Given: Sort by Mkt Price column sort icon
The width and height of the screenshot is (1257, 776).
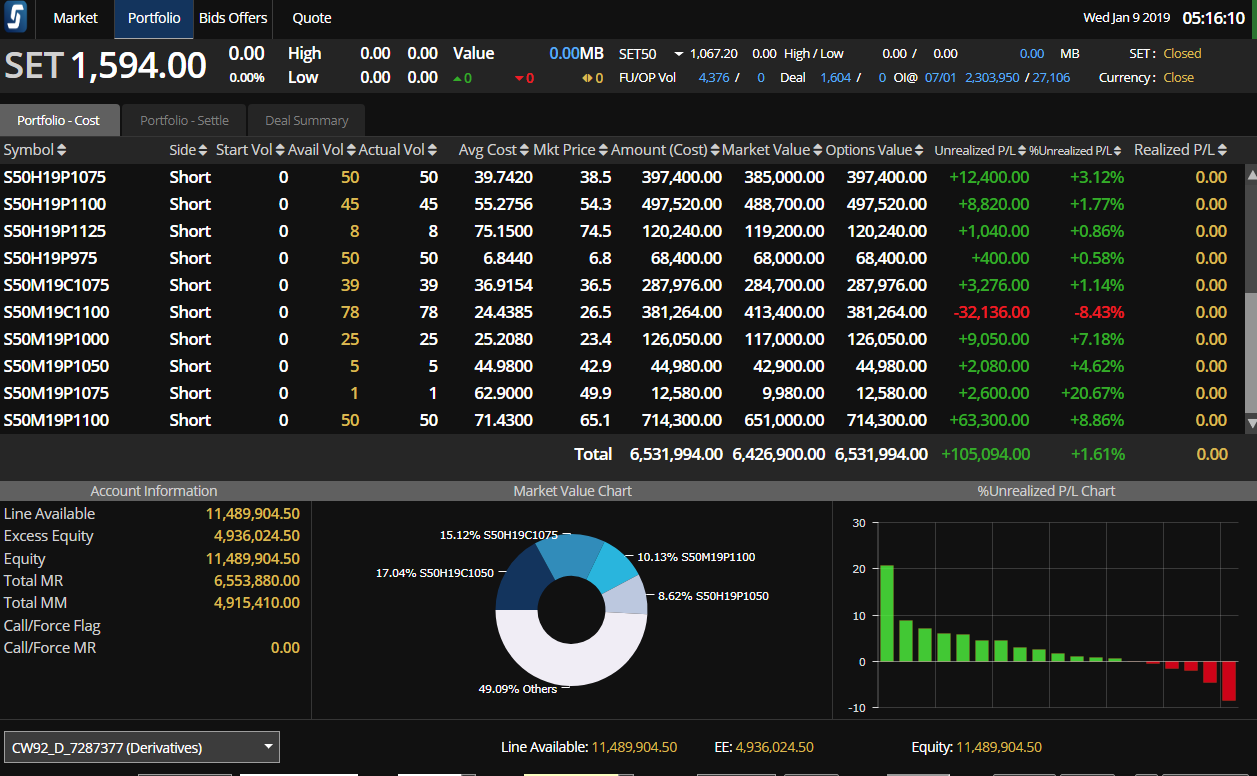Looking at the screenshot, I should coord(604,150).
